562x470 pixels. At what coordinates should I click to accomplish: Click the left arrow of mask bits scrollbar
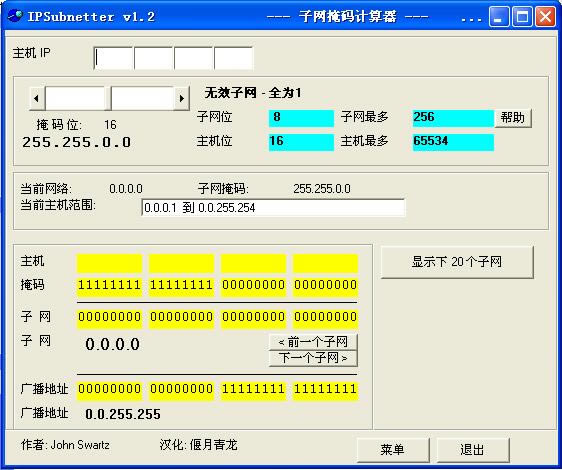pos(37,98)
